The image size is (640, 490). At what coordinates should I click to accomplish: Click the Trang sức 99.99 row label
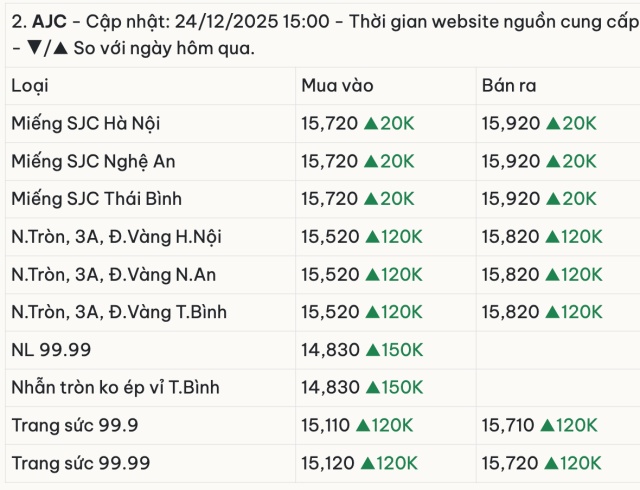click(81, 464)
